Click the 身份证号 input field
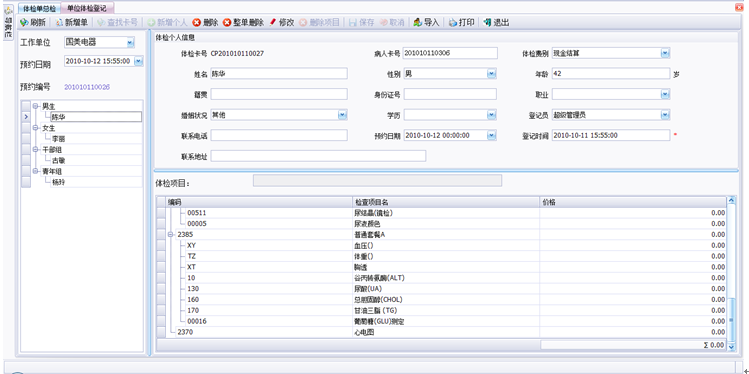This screenshot has height=374, width=749. click(x=450, y=94)
